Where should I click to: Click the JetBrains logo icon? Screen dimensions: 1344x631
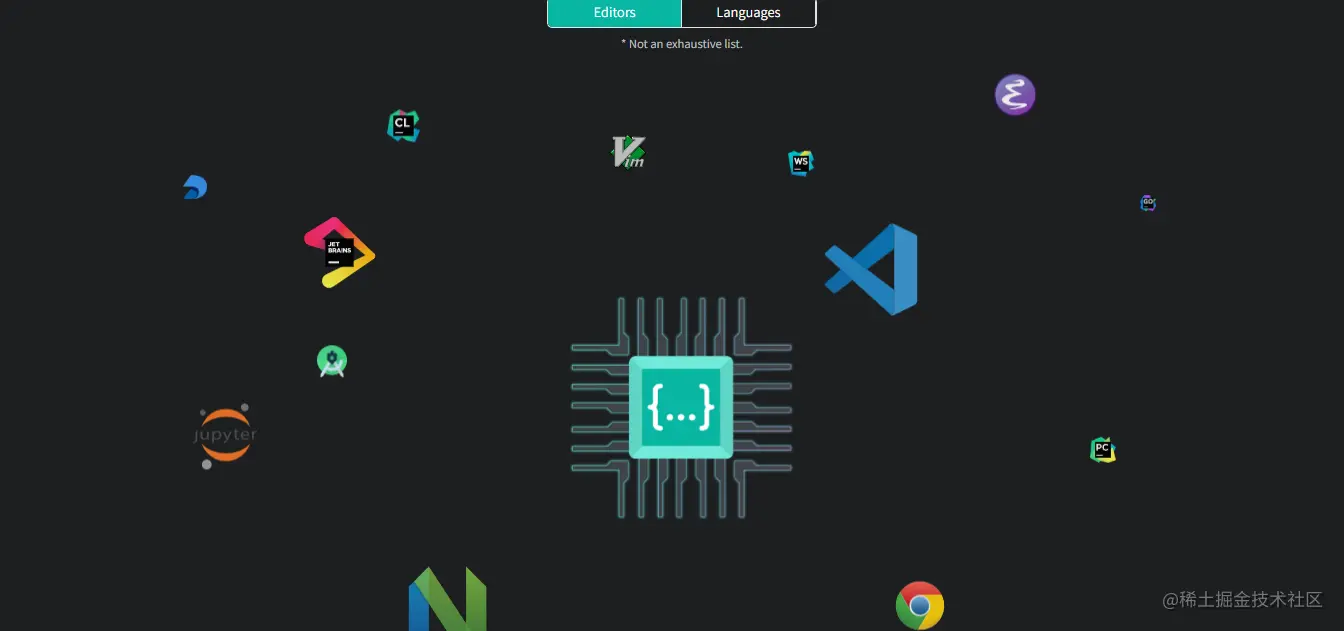coord(339,252)
